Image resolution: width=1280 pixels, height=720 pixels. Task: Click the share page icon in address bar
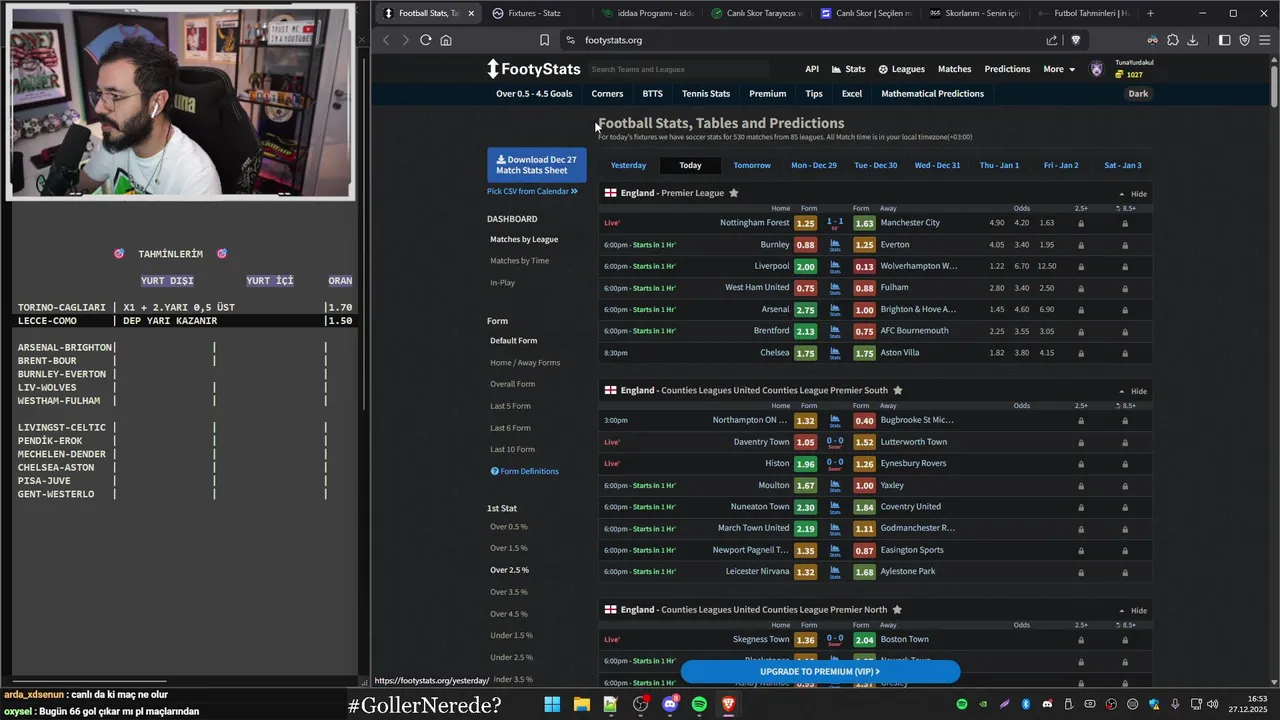coord(1052,40)
